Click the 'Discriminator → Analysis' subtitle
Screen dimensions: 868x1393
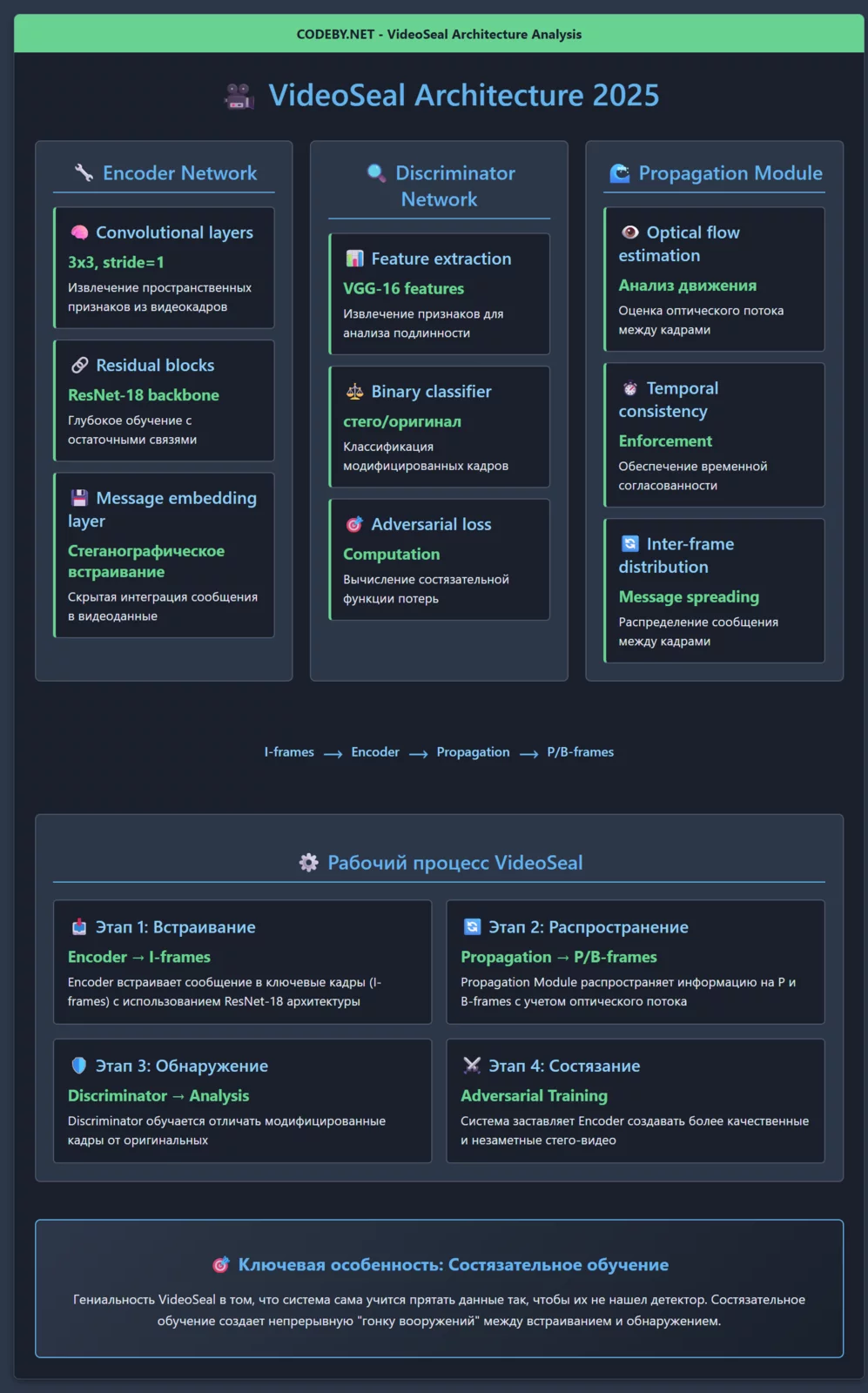(x=158, y=1095)
